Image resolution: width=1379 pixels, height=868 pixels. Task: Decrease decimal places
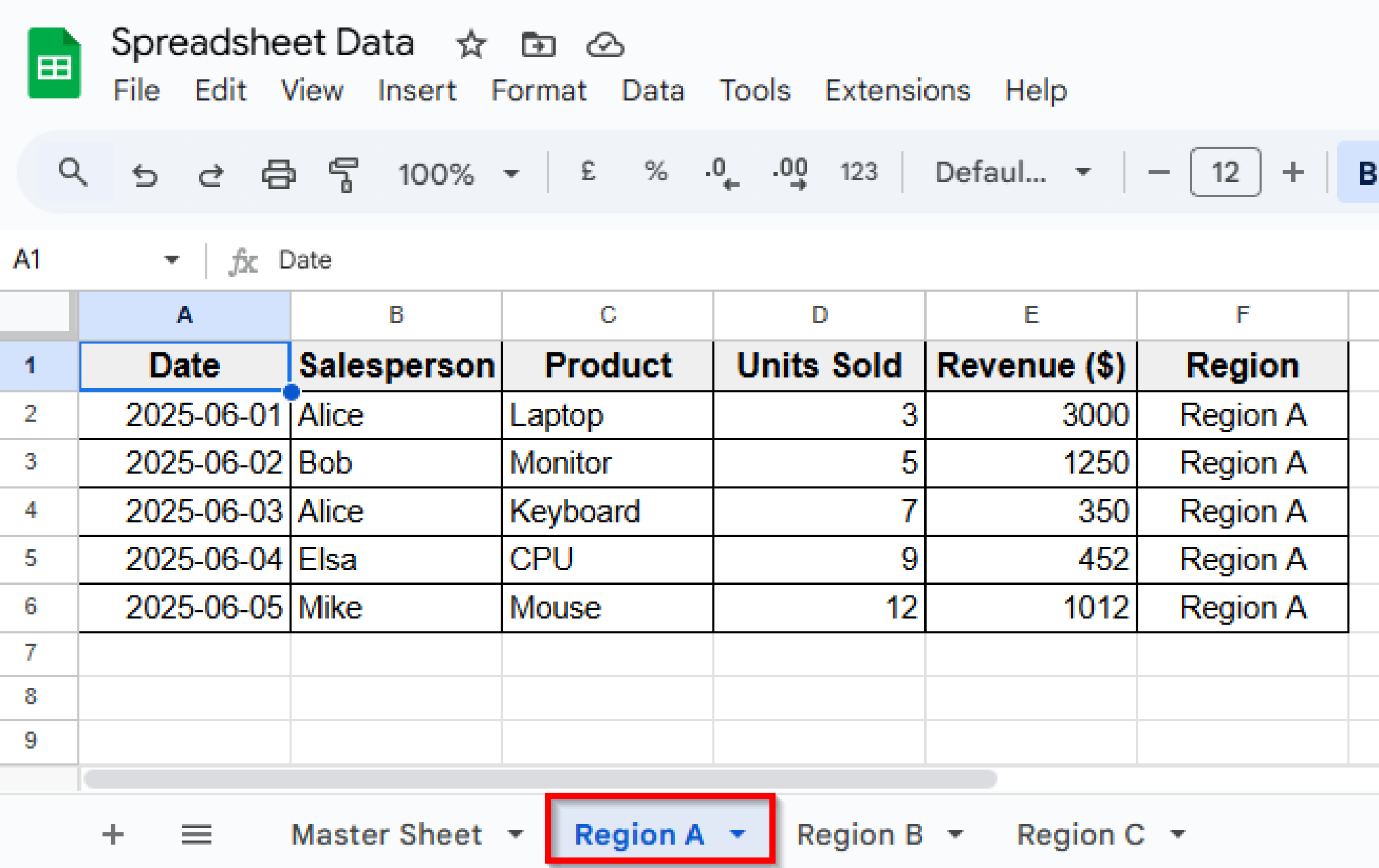coord(722,173)
